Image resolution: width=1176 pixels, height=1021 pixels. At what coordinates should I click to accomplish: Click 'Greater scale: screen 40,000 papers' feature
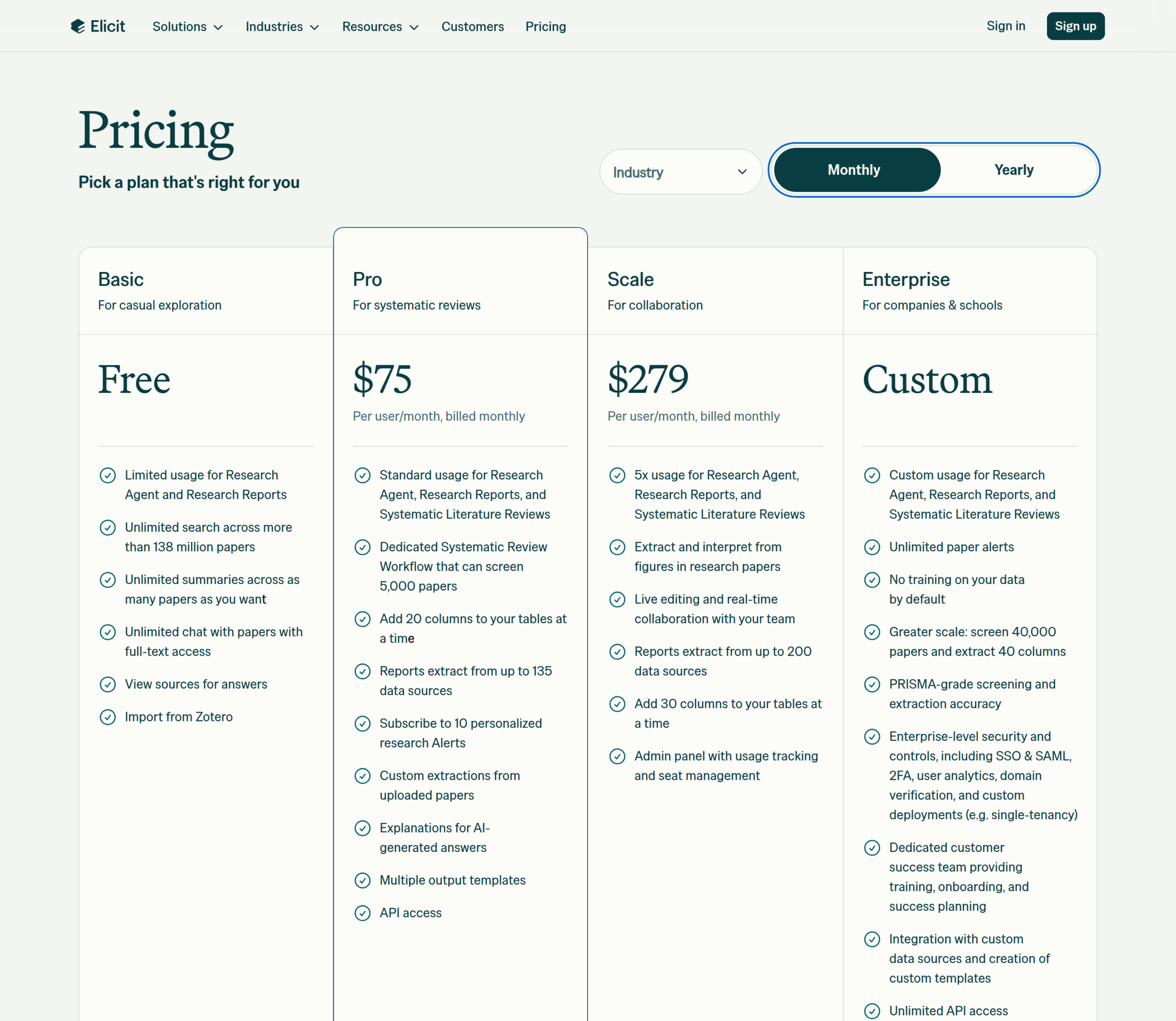(x=977, y=641)
